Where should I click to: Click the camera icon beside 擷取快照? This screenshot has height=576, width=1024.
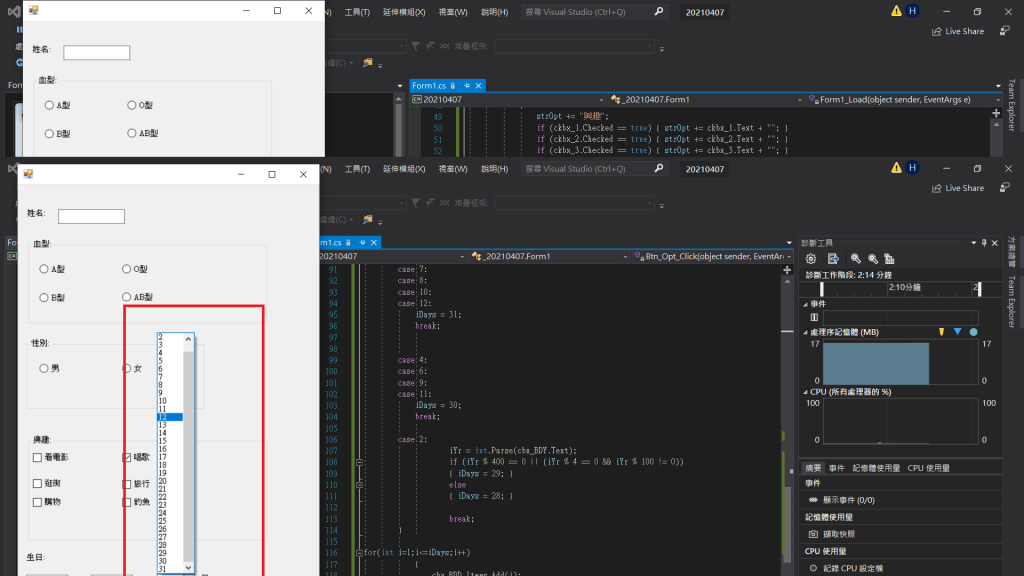point(813,534)
